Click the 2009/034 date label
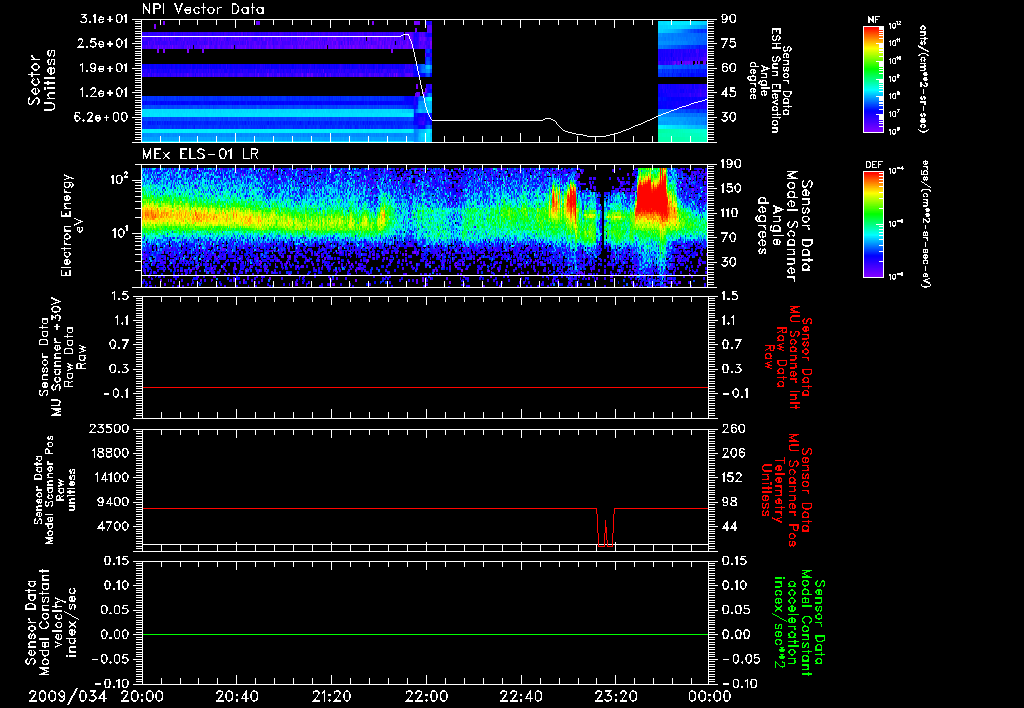This screenshot has height=708, width=1024. click(x=67, y=696)
